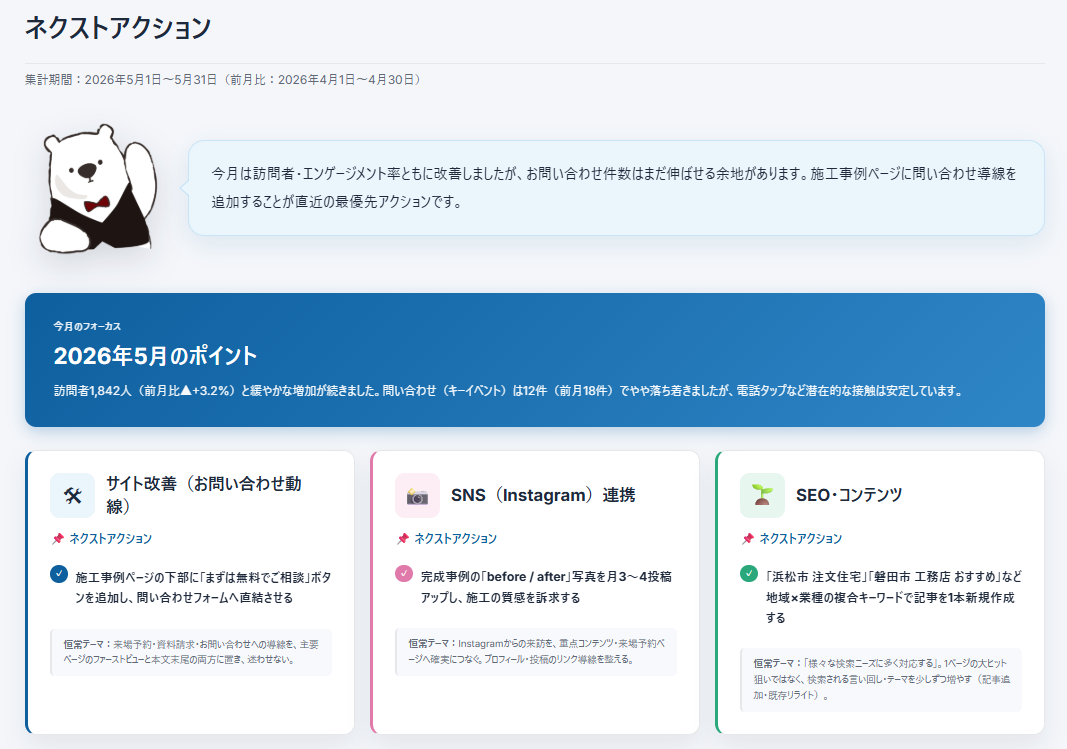Click the 2026年5月のポイント heading
The width and height of the screenshot is (1067, 749).
pyautogui.click(x=155, y=356)
